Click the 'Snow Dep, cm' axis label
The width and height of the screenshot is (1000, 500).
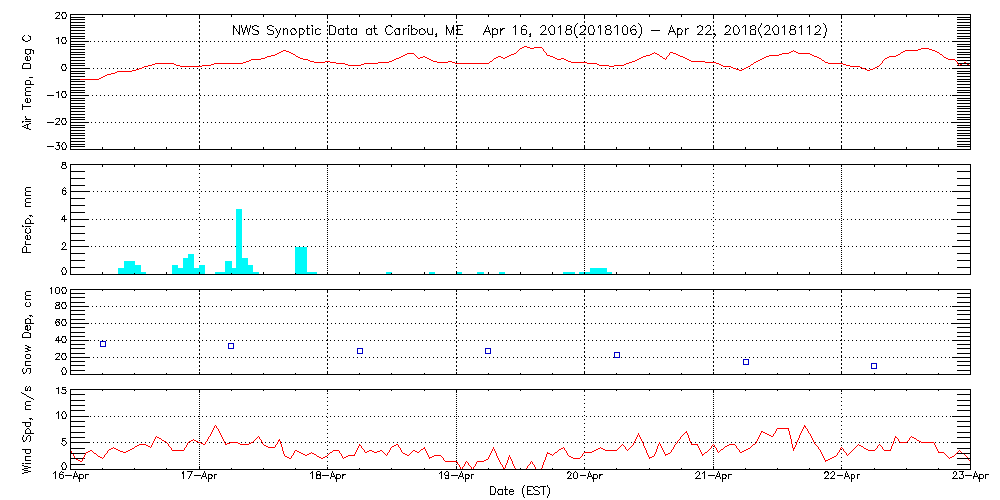point(27,331)
